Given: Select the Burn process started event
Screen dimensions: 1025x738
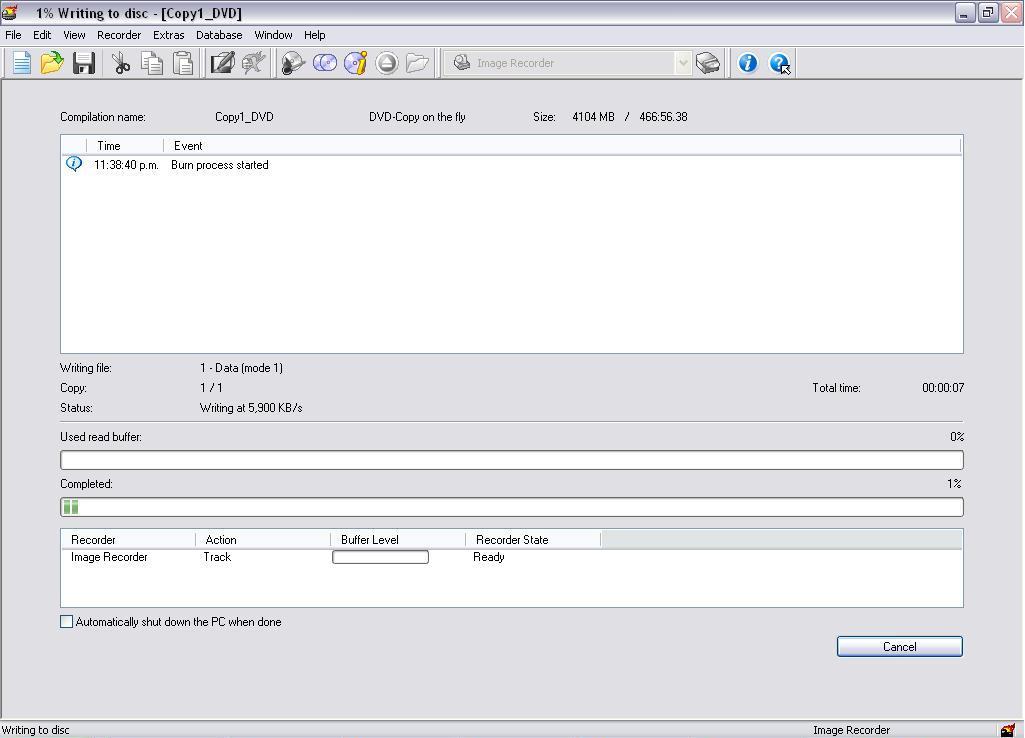Looking at the screenshot, I should pos(219,165).
